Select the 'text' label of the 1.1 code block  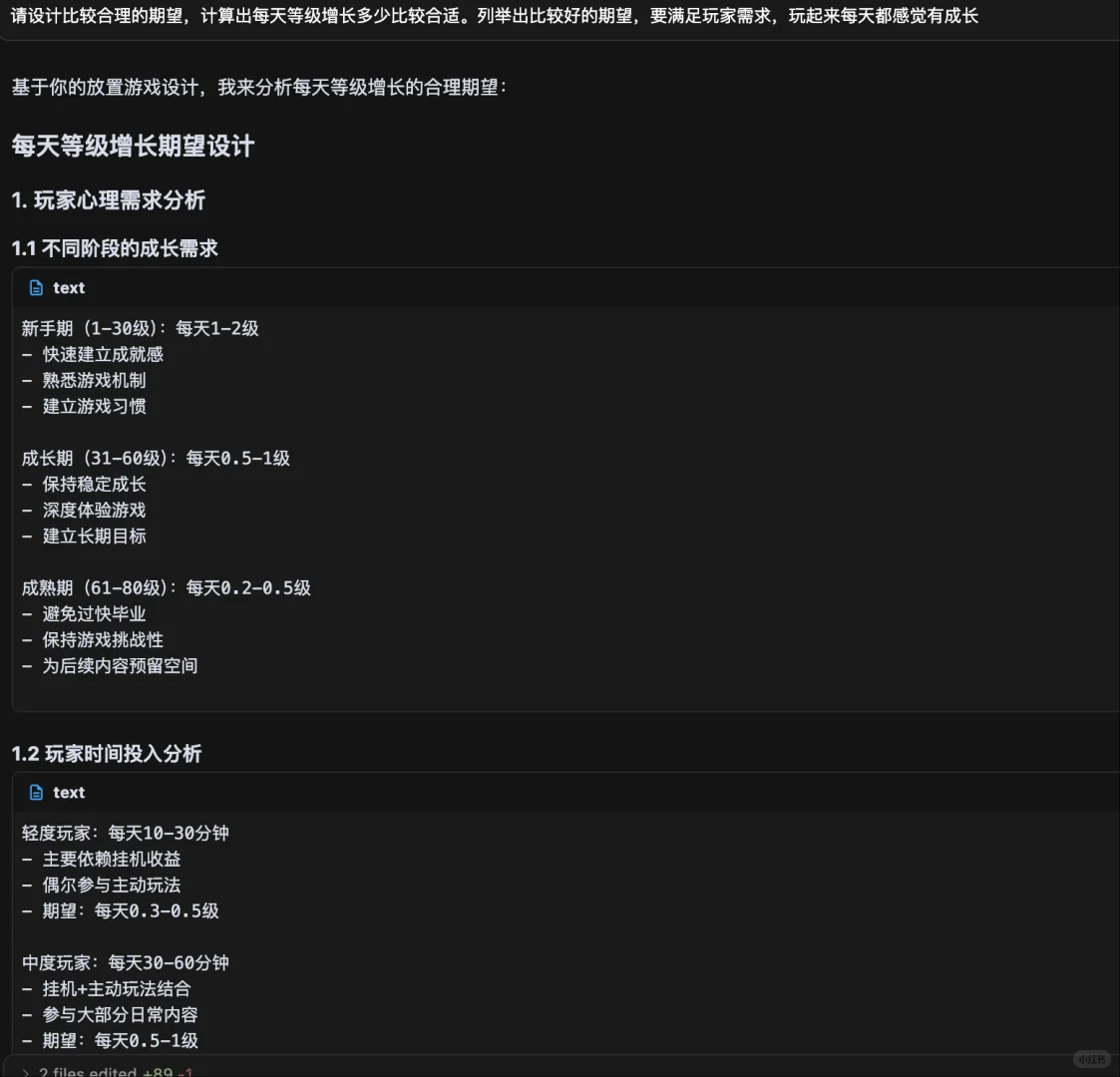(68, 287)
